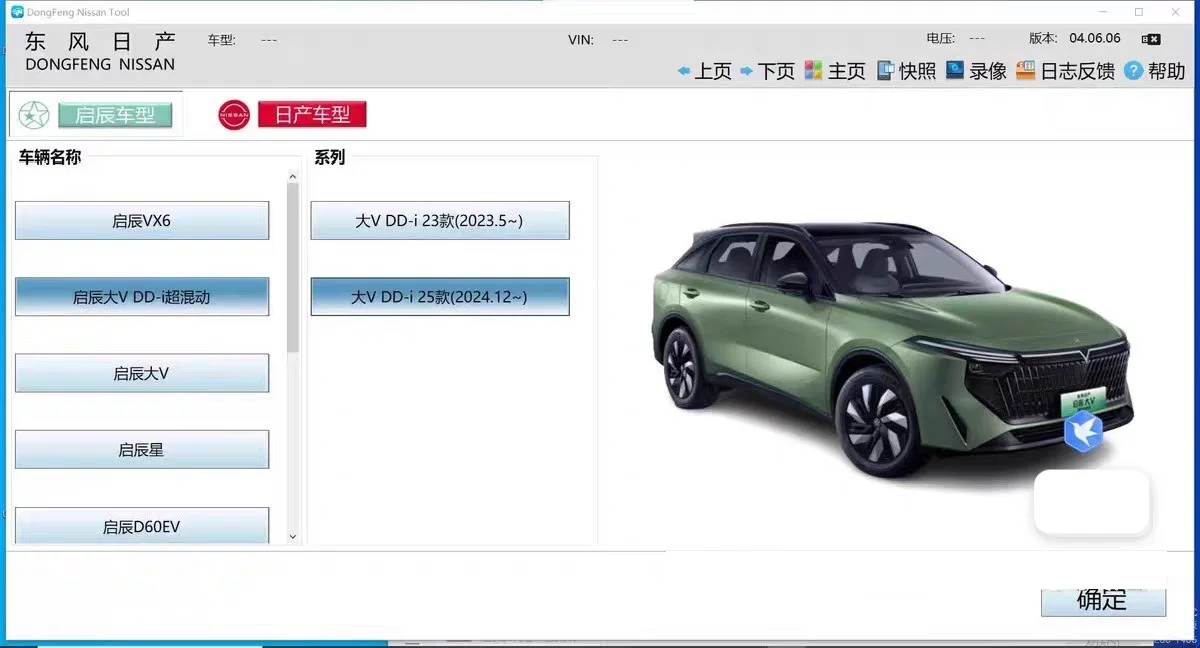Screen dimensions: 1200x648
Task: Confirm selection with 确定 button
Action: pos(1103,600)
